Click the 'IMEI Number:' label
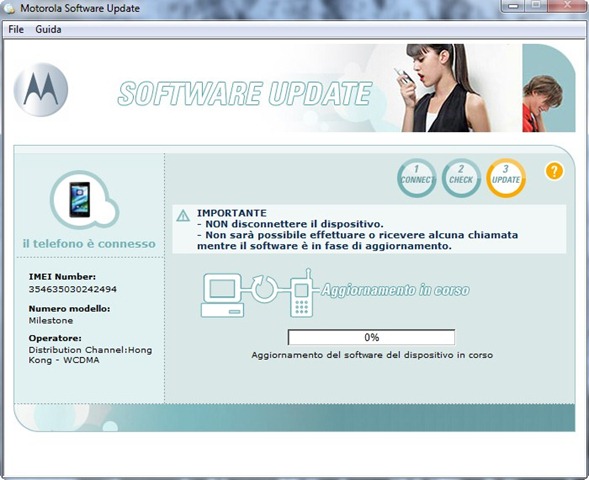 (x=62, y=277)
